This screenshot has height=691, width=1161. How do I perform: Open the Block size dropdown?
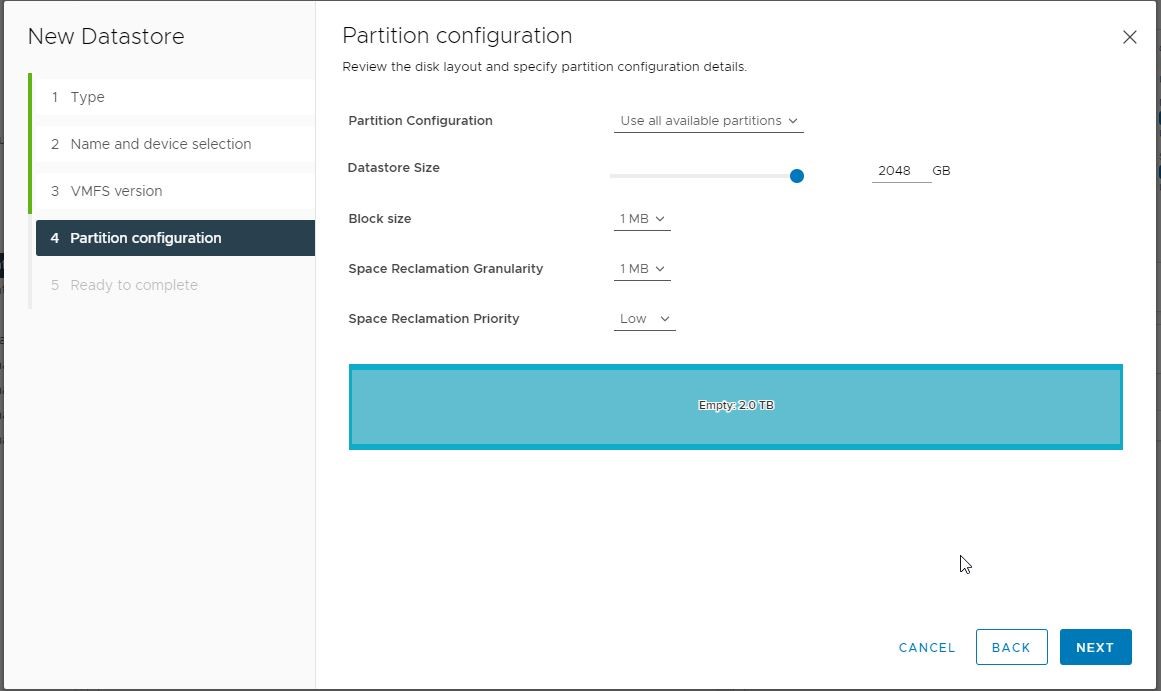pos(641,218)
